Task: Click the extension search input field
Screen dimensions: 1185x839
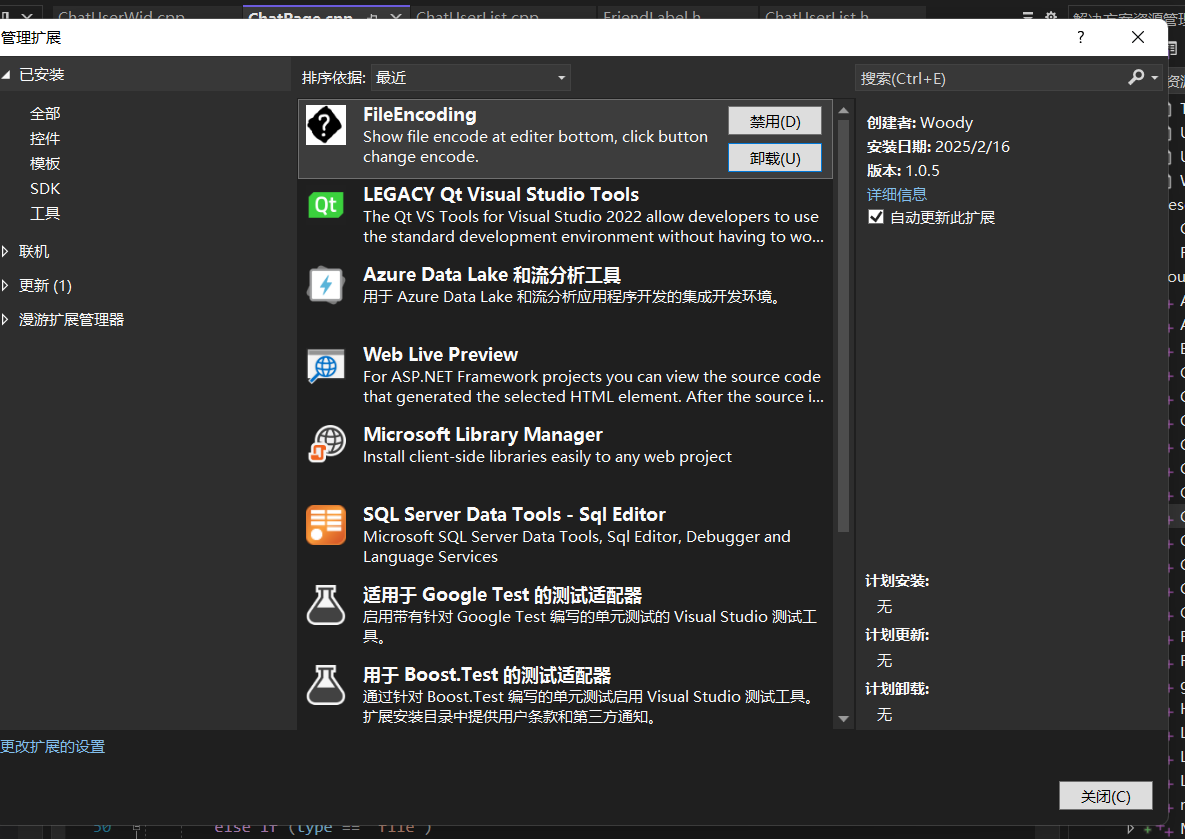Action: click(990, 78)
